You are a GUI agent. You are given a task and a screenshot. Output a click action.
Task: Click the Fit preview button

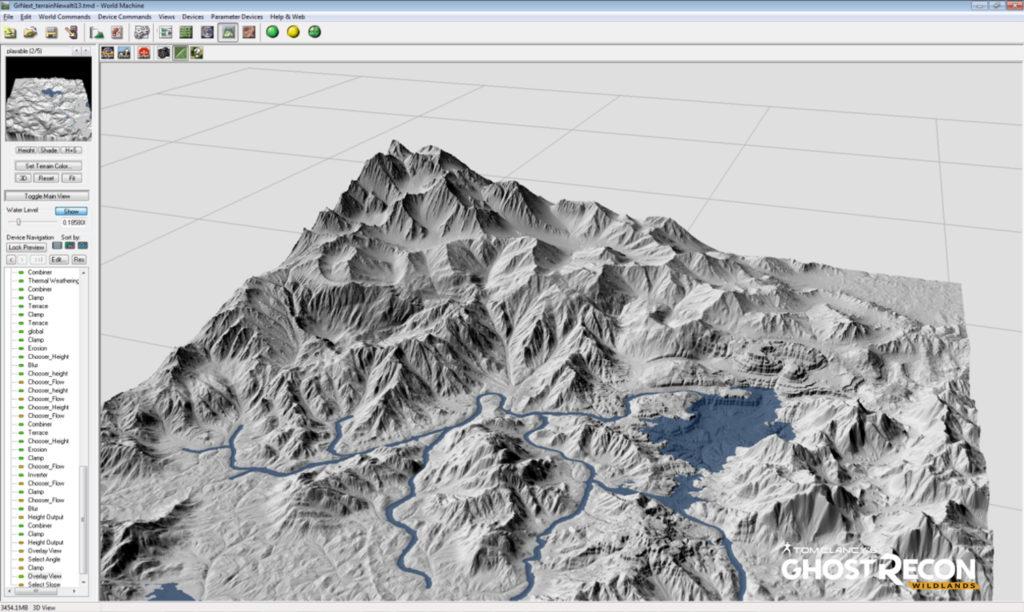pos(72,178)
